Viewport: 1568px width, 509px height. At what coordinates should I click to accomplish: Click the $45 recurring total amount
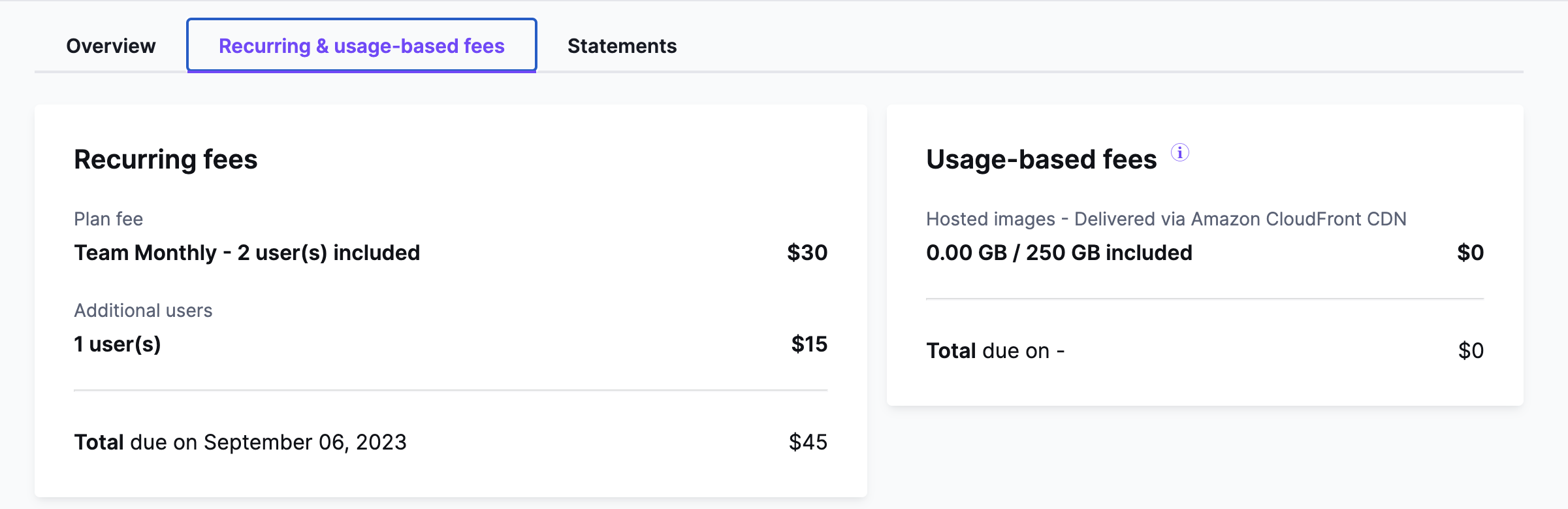[808, 442]
